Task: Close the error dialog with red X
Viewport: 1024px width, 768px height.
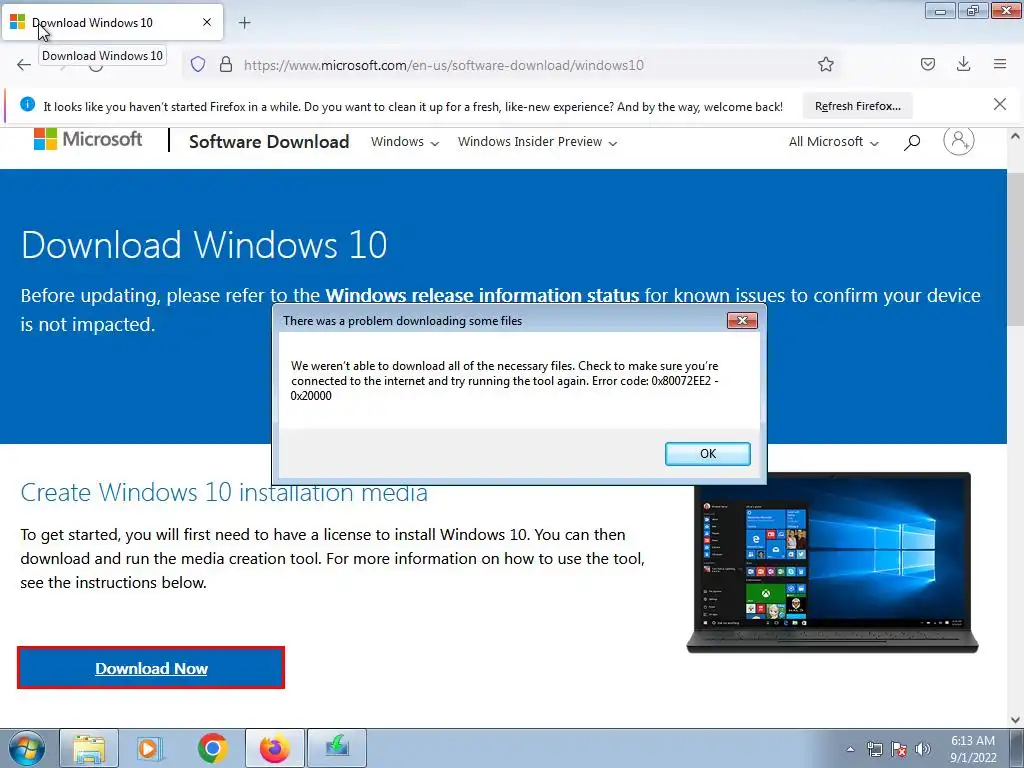Action: (742, 320)
